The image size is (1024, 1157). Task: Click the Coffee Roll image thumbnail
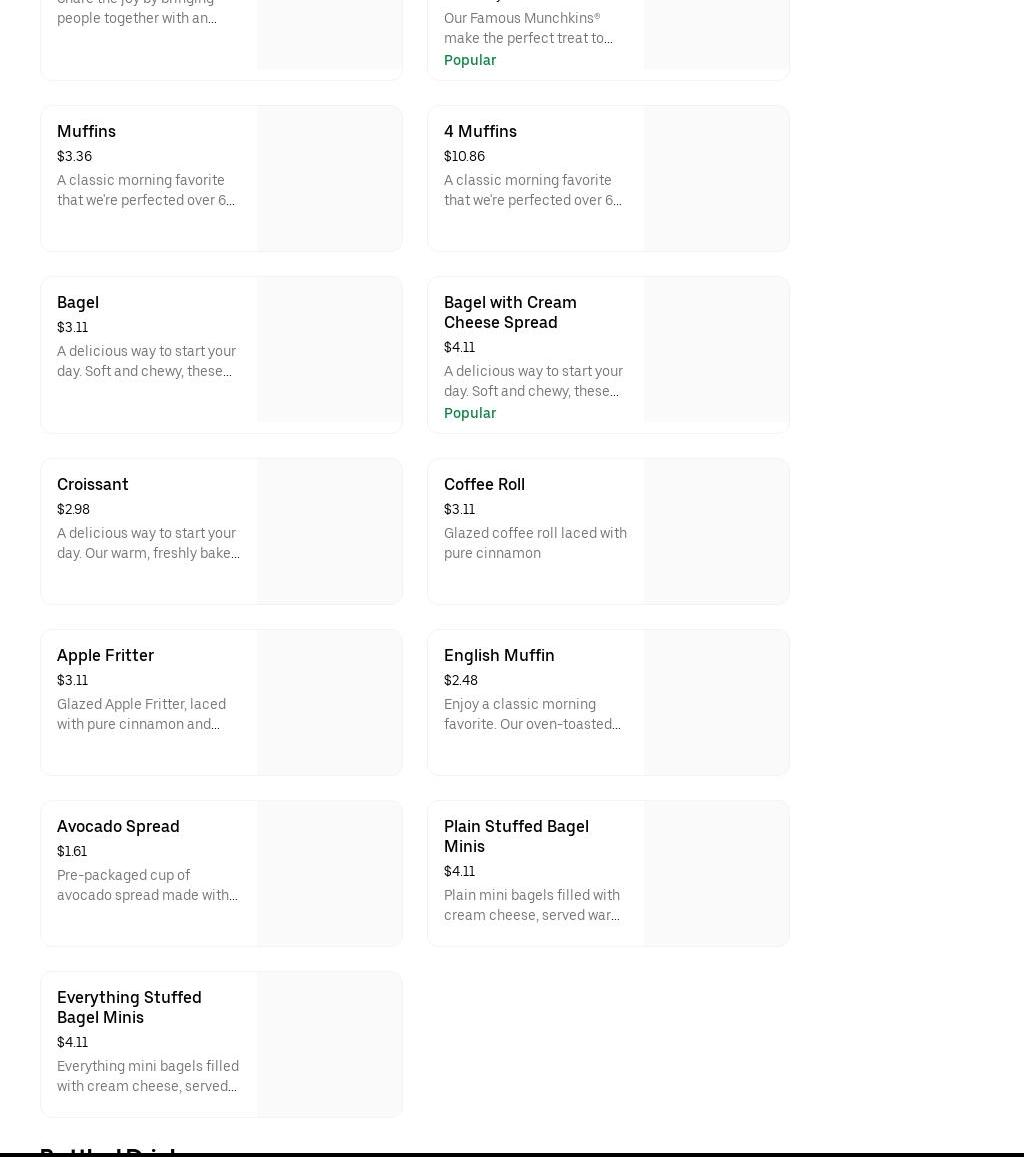pos(716,531)
